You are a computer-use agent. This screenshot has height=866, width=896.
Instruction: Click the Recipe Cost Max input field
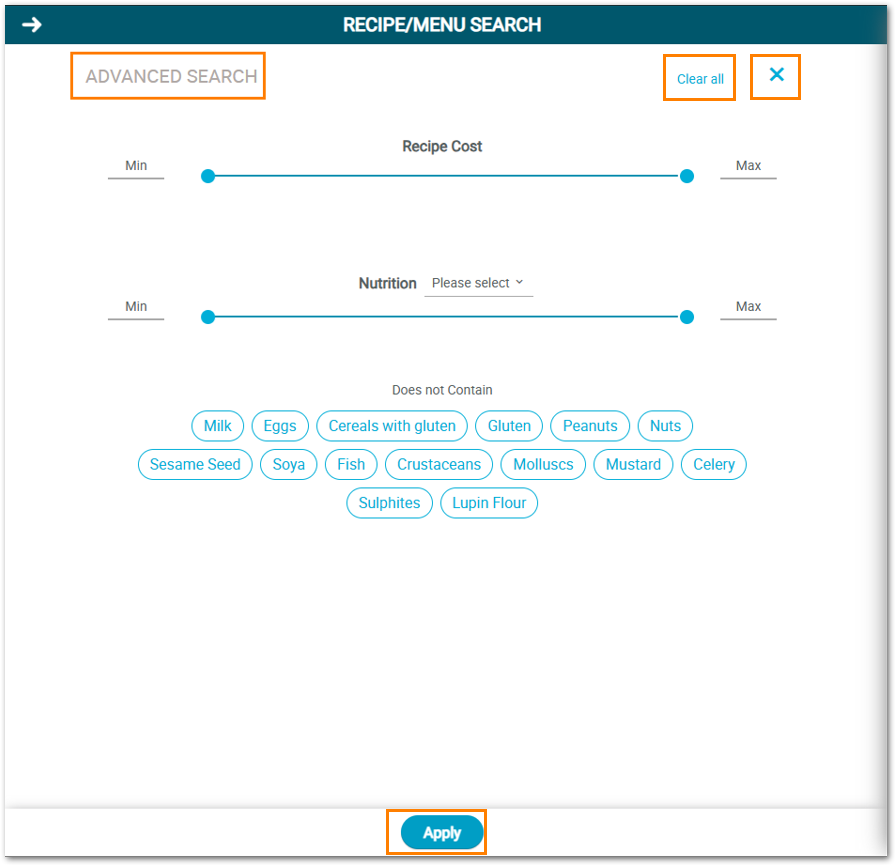[748, 167]
